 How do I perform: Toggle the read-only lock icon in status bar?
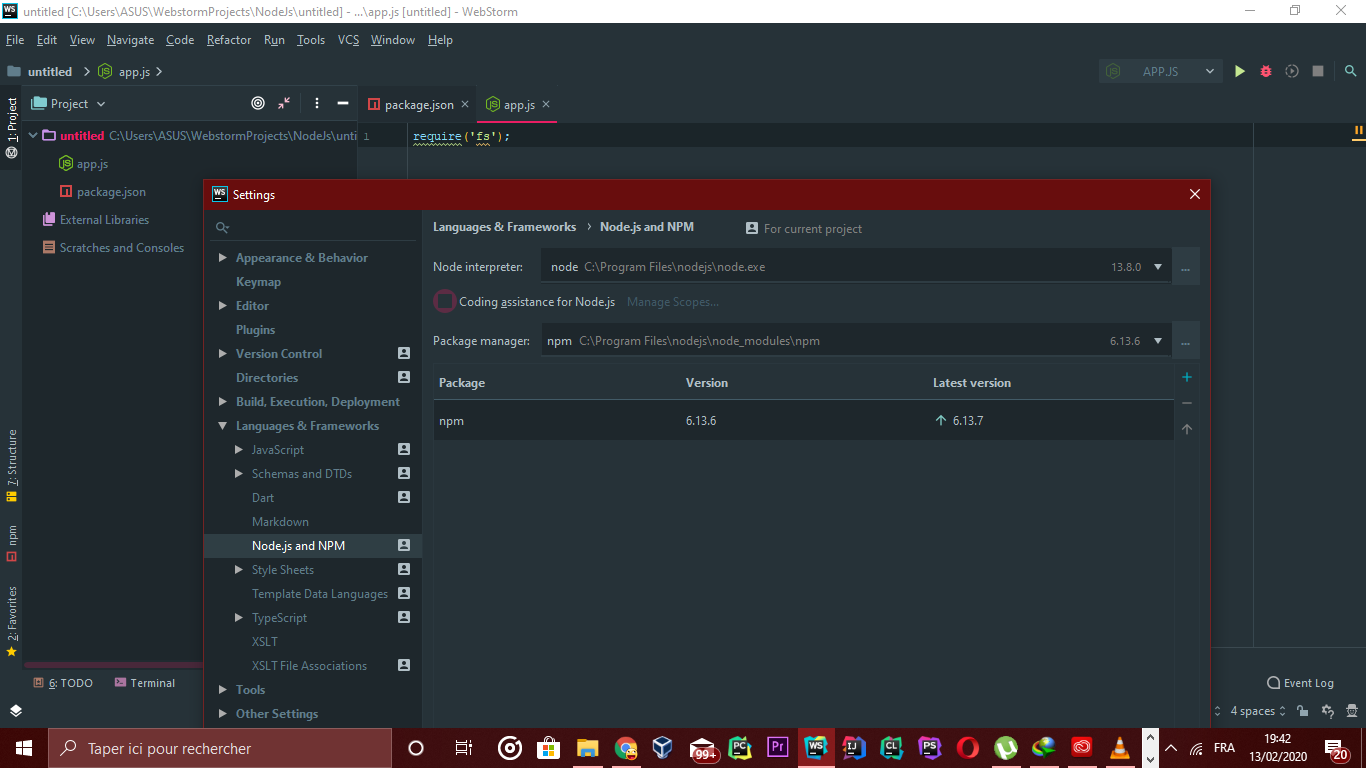(x=1303, y=711)
